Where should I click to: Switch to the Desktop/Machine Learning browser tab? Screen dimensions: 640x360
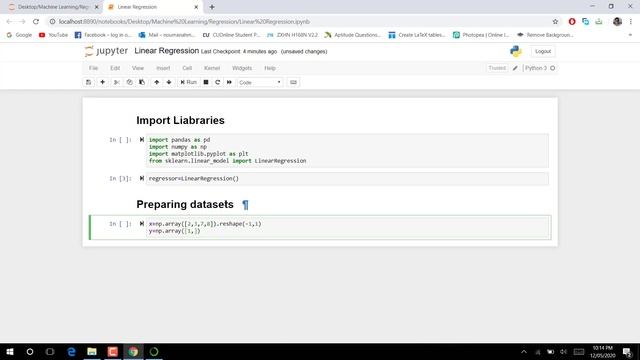pos(53,7)
